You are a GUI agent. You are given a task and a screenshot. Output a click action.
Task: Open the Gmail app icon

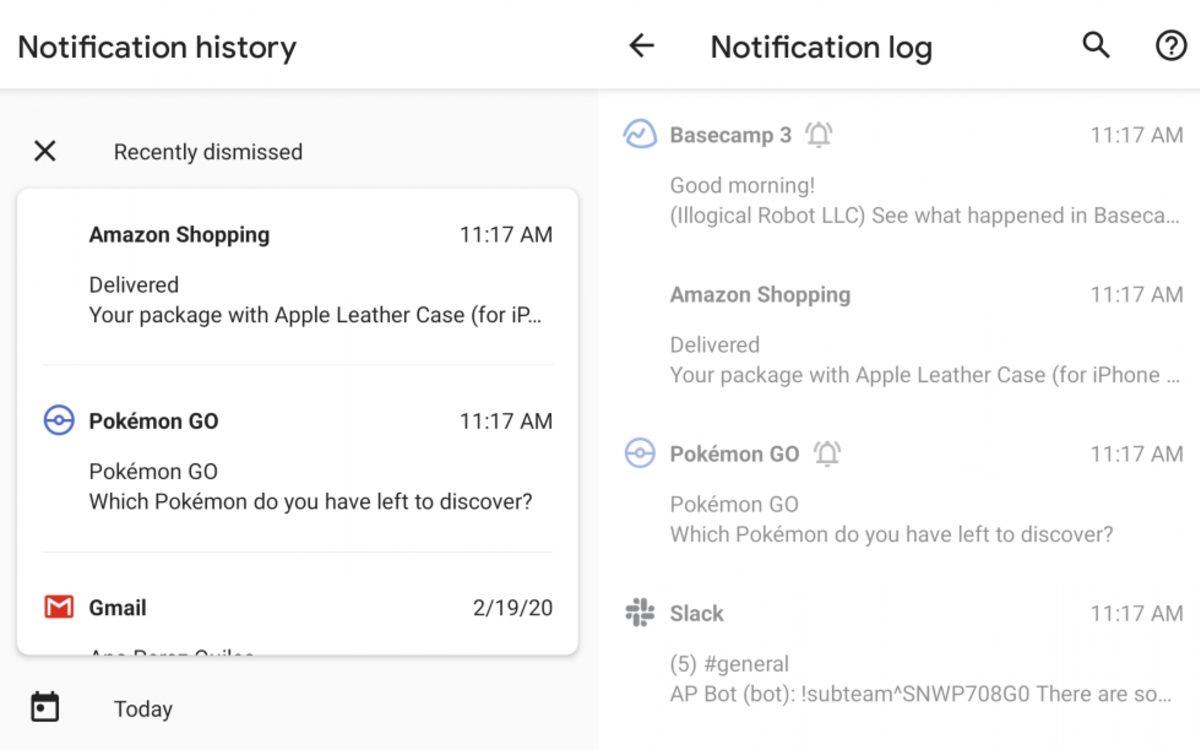(59, 607)
